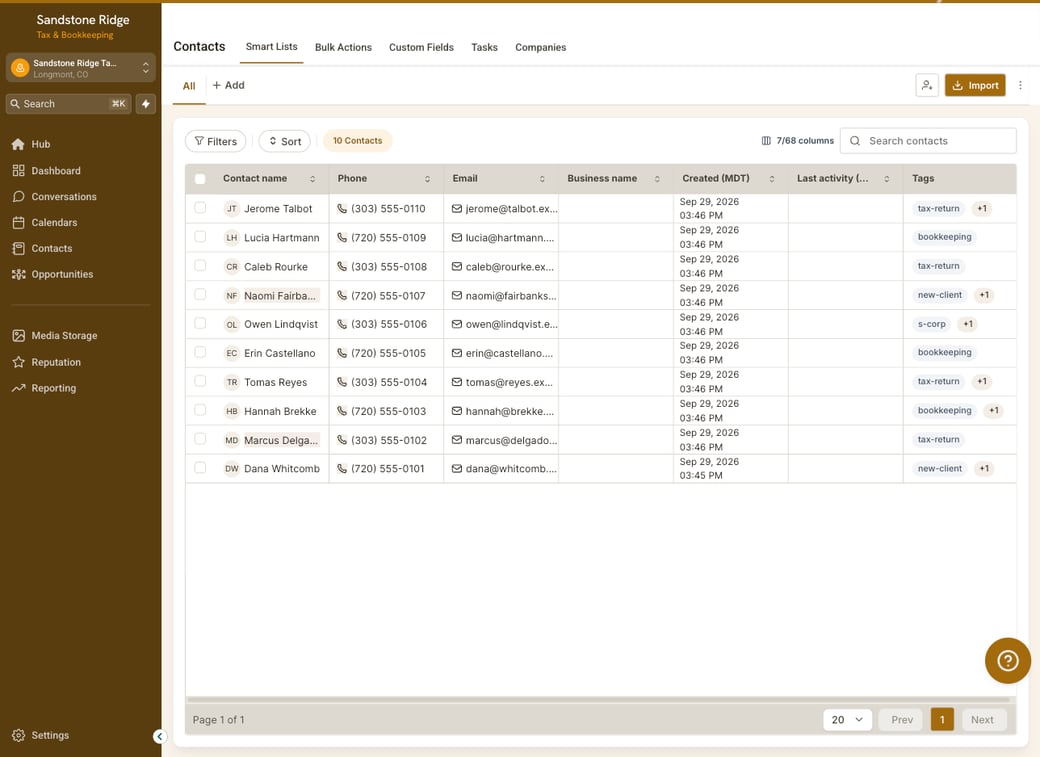
Task: Switch to the Smart Lists tab
Action: (271, 46)
